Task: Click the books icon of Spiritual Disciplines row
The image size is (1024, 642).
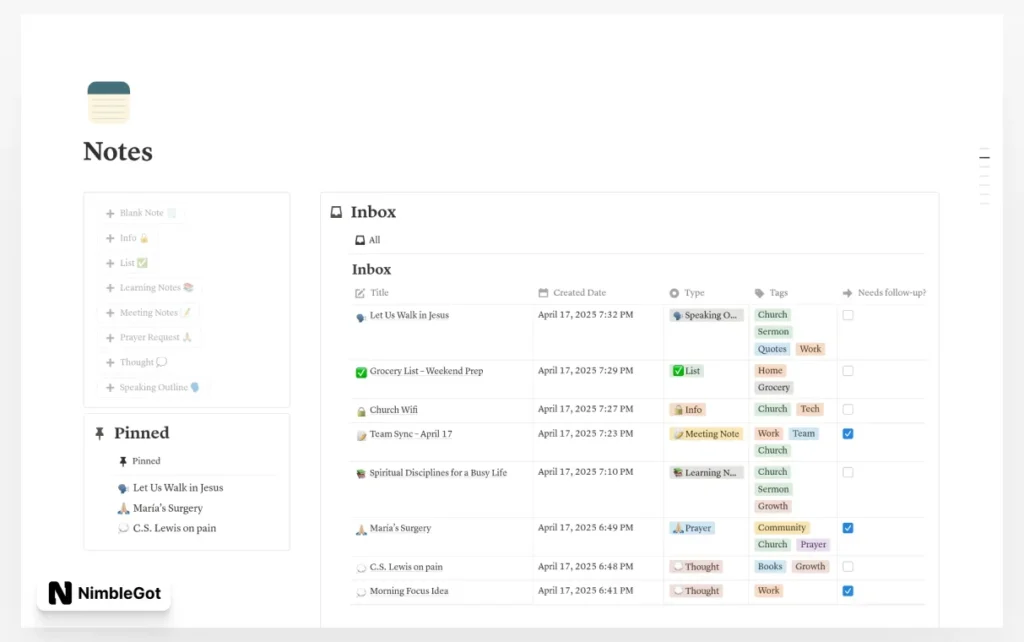Action: 360,473
